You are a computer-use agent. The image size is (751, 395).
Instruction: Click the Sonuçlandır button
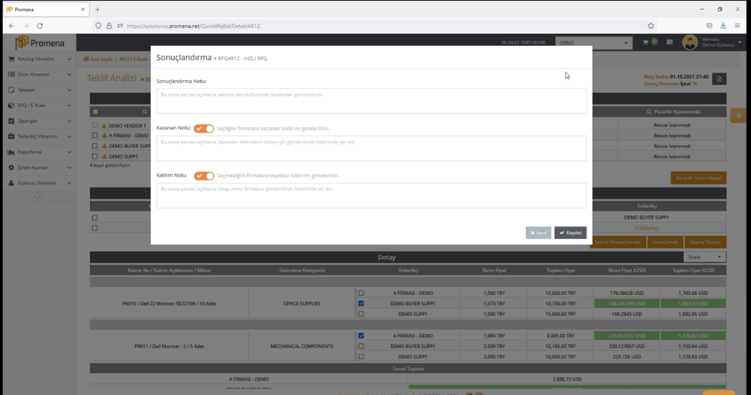[665, 242]
